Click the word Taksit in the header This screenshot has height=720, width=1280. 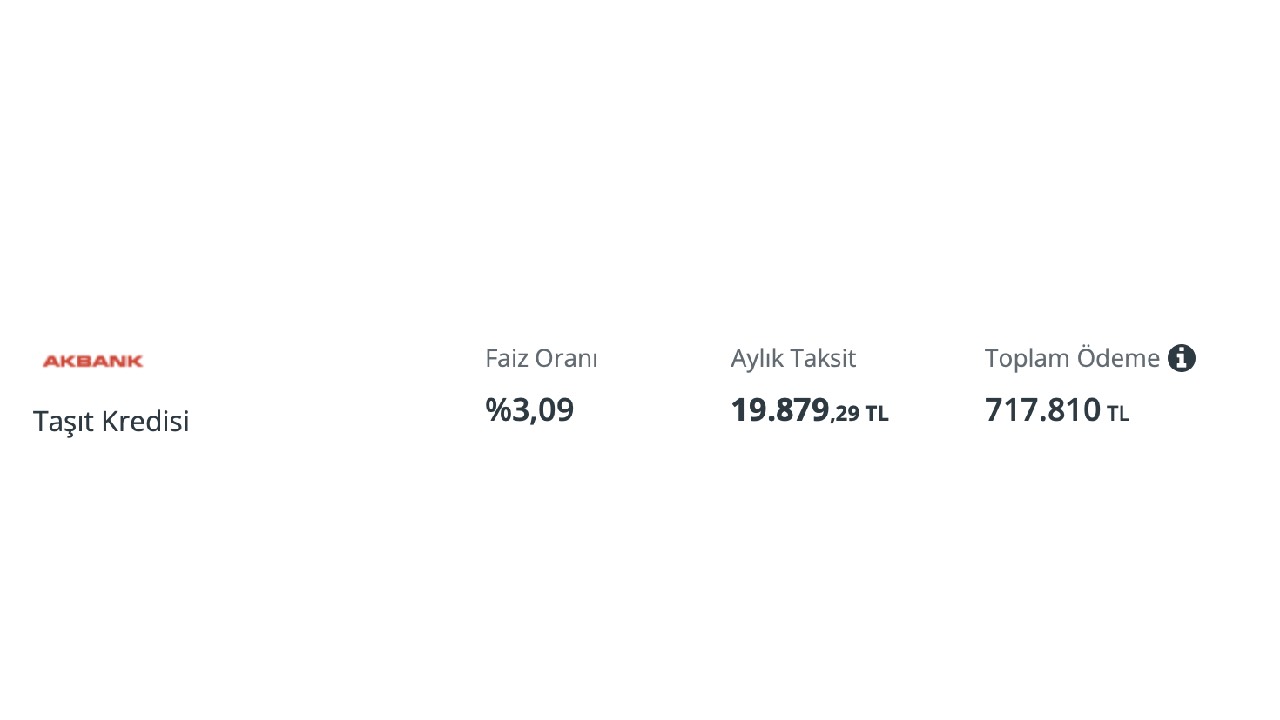824,358
